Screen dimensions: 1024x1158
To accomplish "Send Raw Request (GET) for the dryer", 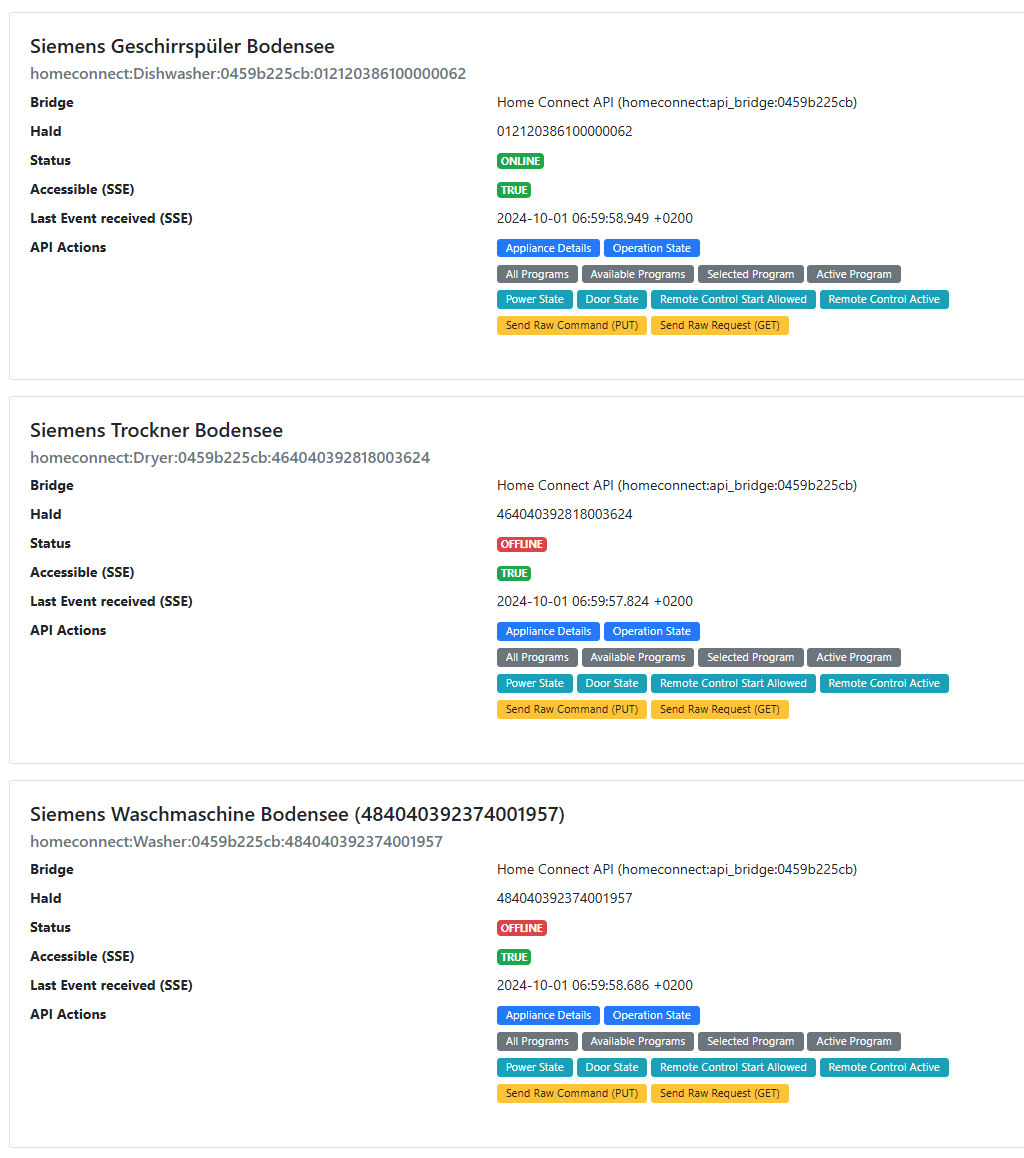I will point(720,709).
